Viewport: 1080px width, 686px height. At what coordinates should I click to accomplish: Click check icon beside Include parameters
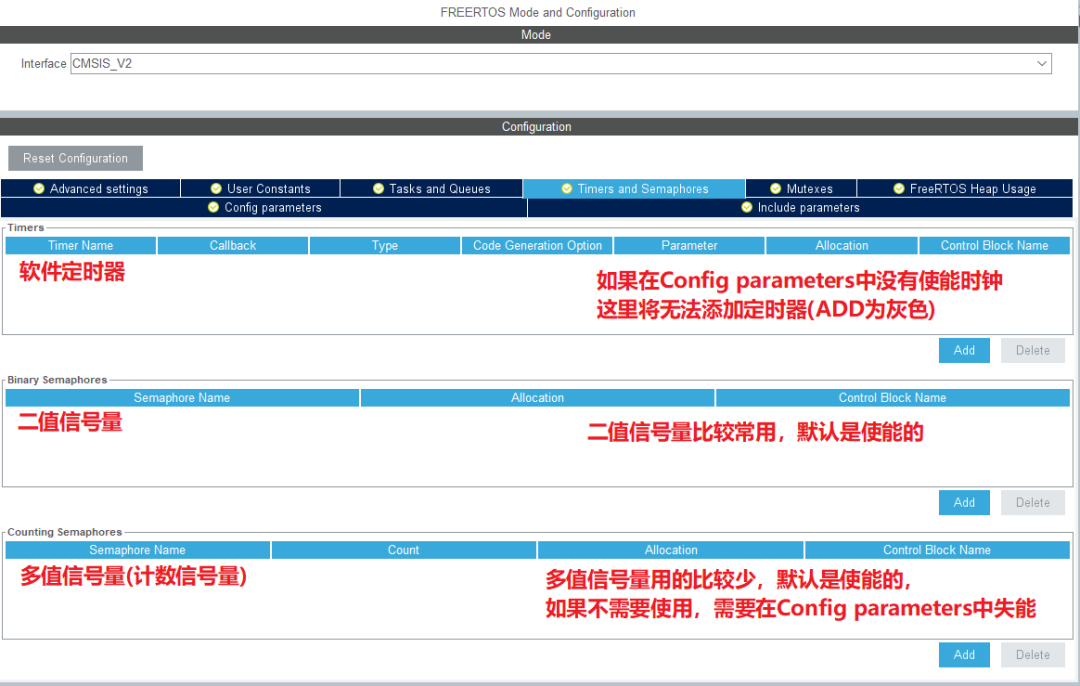click(747, 207)
